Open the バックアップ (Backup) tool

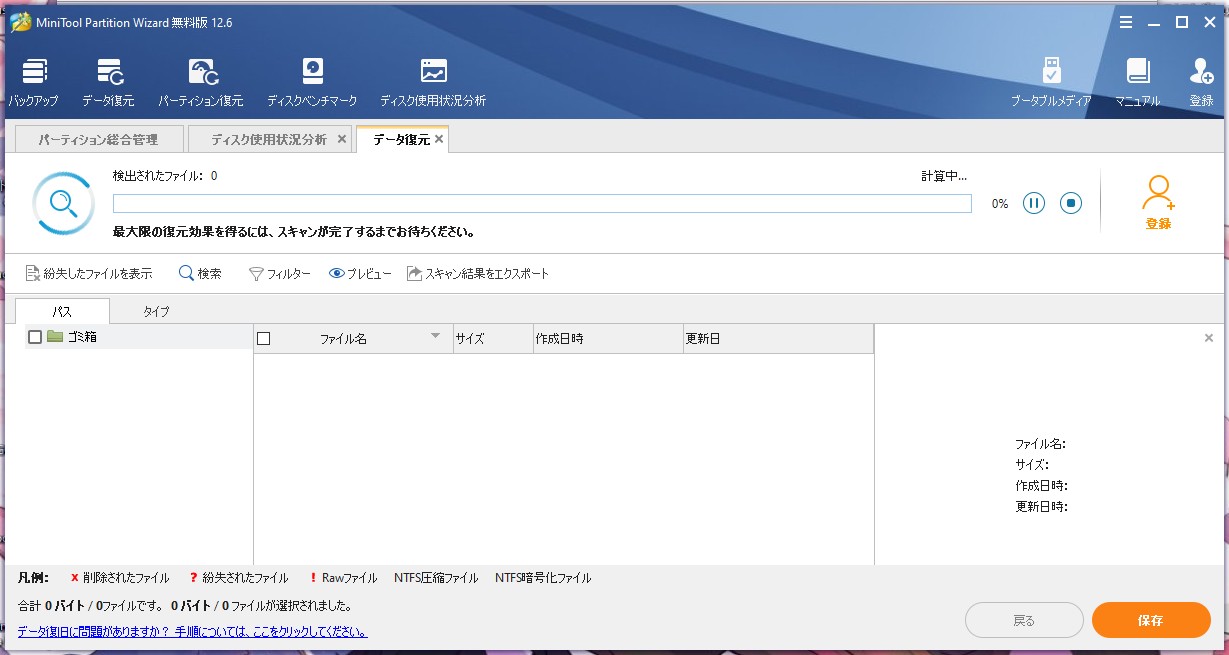34,82
